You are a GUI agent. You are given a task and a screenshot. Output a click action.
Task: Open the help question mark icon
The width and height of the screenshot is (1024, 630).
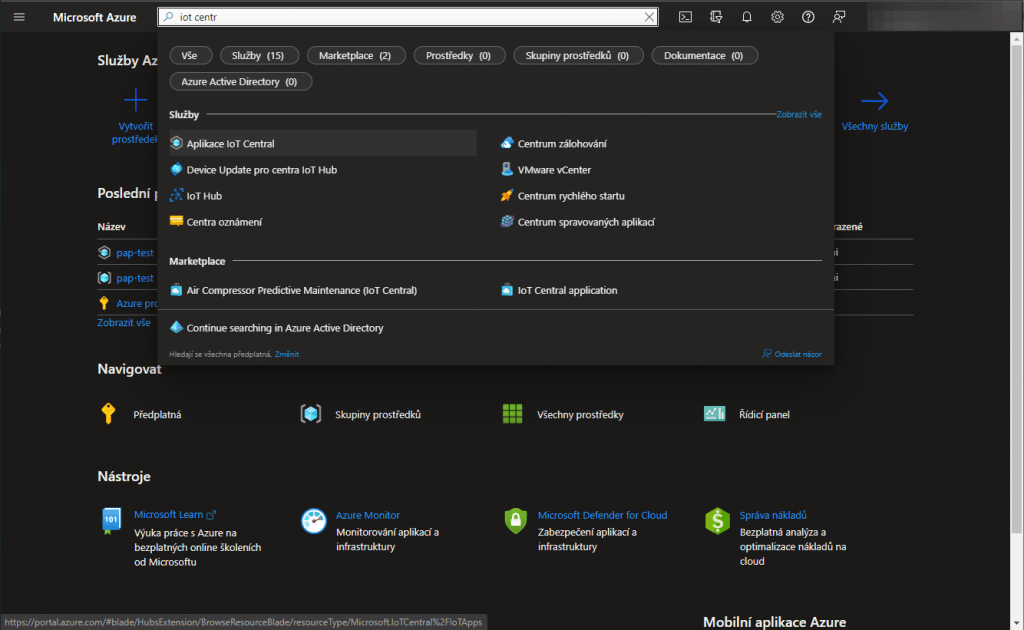pyautogui.click(x=808, y=17)
